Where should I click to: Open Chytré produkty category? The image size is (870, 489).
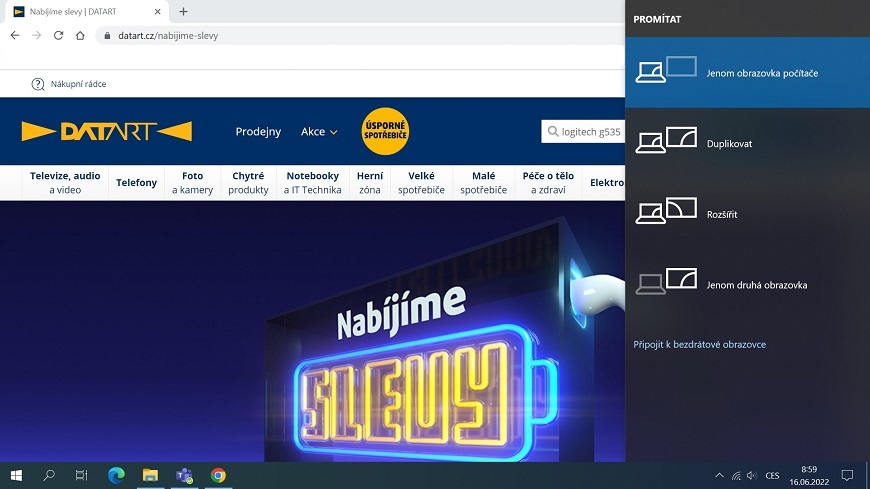point(248,183)
